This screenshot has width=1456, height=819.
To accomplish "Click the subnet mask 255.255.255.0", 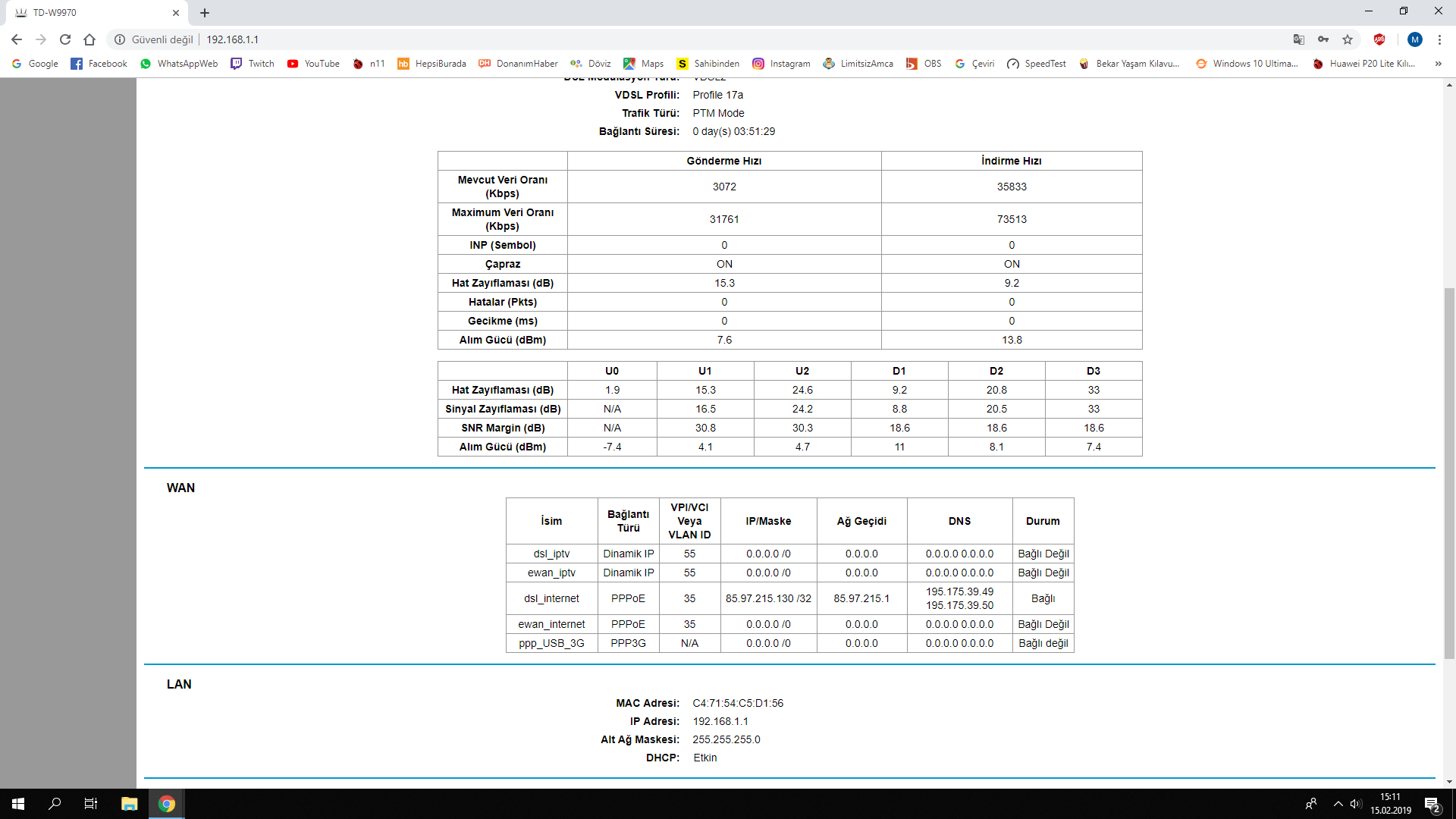I will (x=726, y=739).
